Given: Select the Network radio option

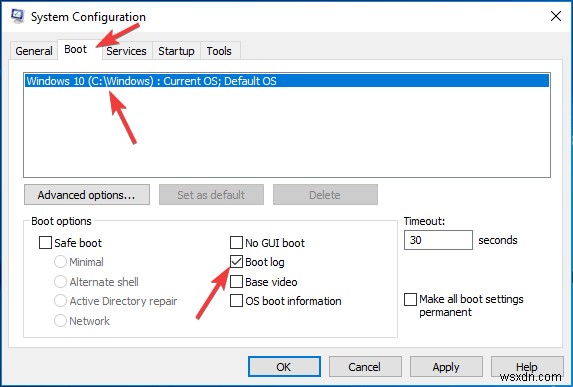Looking at the screenshot, I should pyautogui.click(x=60, y=320).
